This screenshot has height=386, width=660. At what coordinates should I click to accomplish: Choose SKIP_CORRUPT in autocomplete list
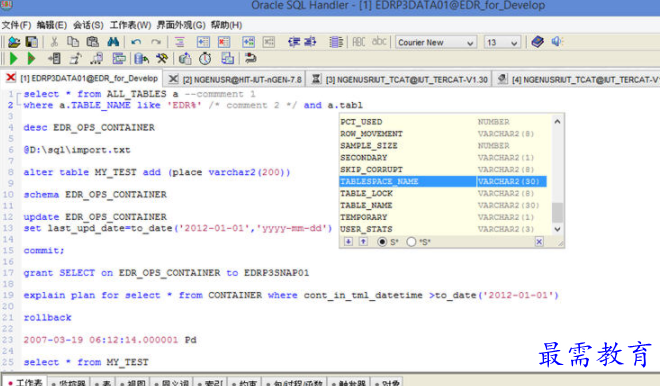pos(443,170)
